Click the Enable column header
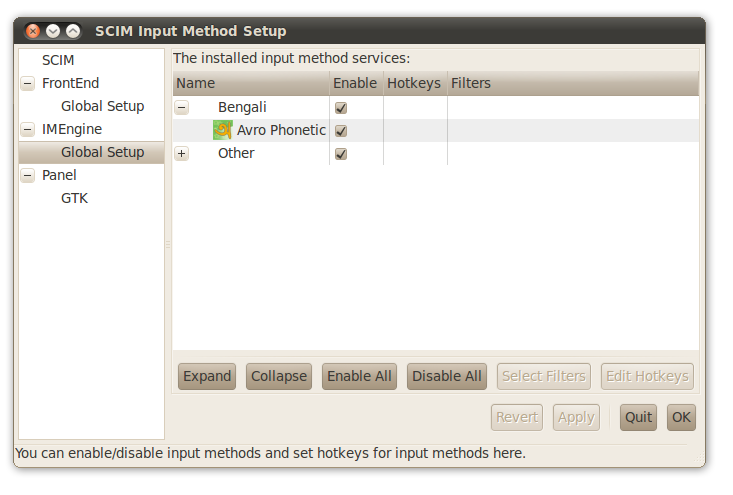This screenshot has width=733, height=495. point(356,84)
